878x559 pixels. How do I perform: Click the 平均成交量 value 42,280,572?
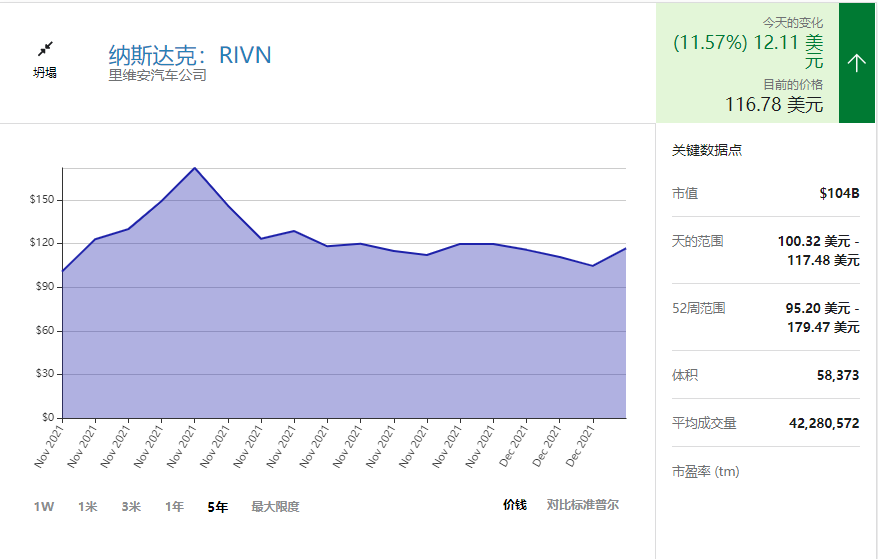click(x=823, y=423)
